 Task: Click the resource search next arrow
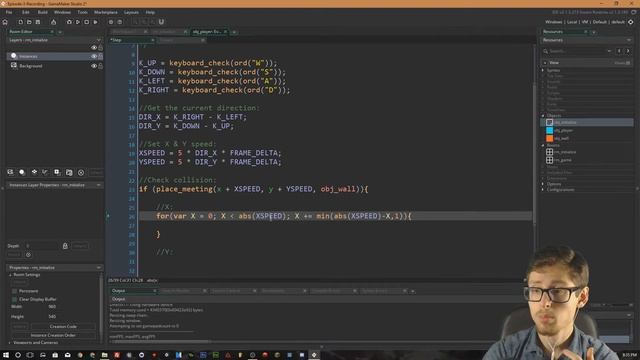(x=628, y=51)
